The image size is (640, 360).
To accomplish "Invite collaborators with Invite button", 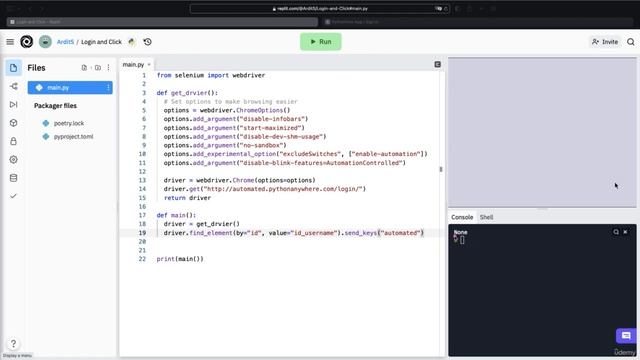I will pyautogui.click(x=605, y=42).
